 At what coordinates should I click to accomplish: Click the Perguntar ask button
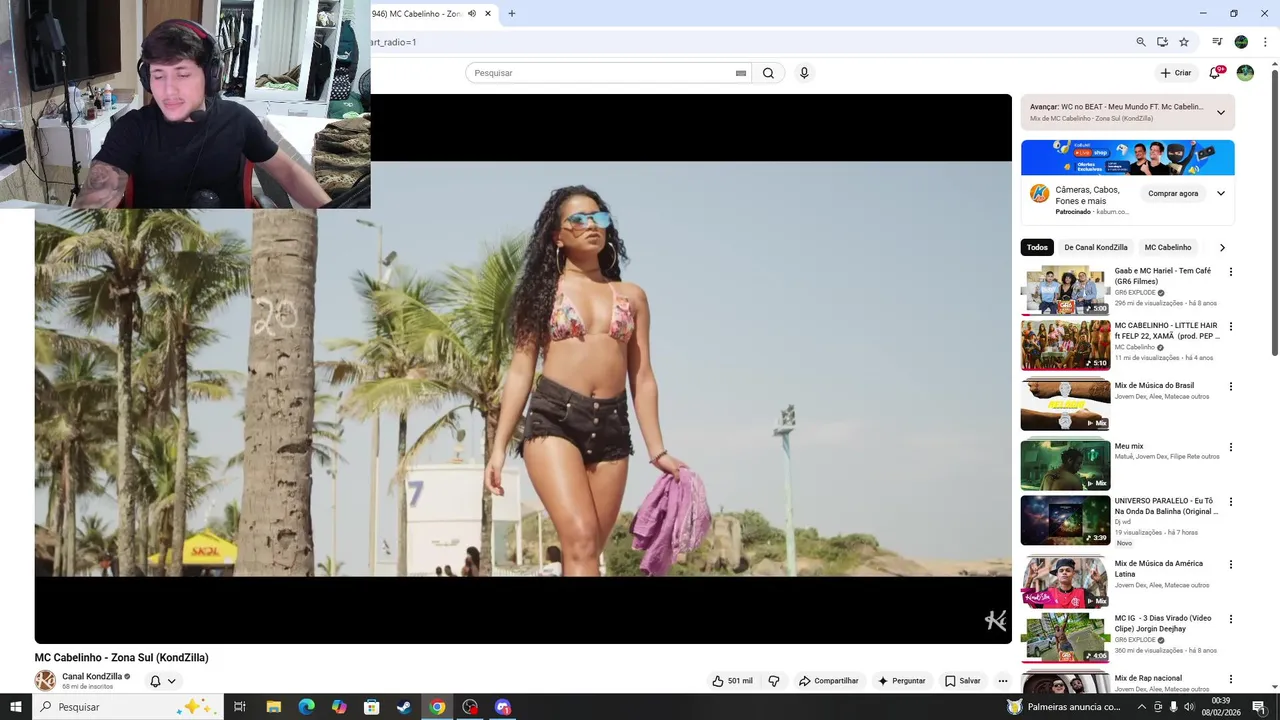(x=902, y=681)
